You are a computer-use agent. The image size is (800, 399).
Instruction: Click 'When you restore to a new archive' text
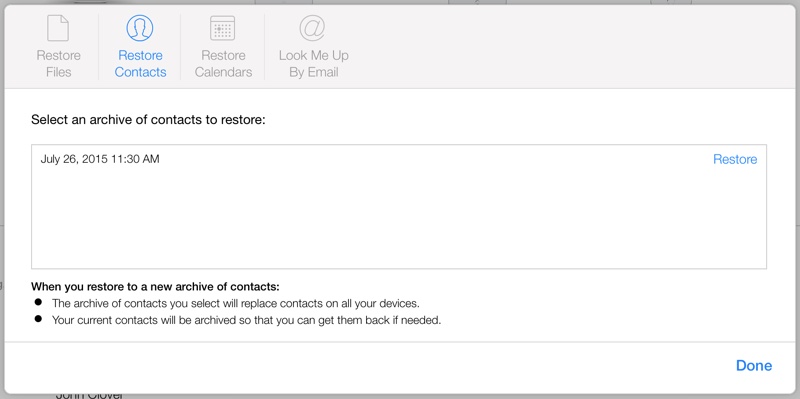pyautogui.click(x=155, y=286)
